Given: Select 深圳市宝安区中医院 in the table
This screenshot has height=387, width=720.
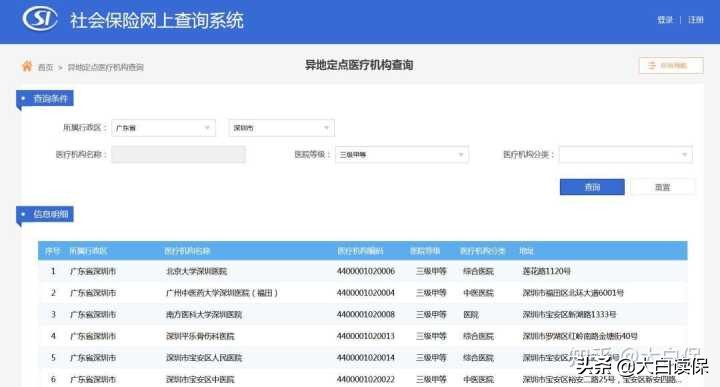Looking at the screenshot, I should [x=200, y=379].
